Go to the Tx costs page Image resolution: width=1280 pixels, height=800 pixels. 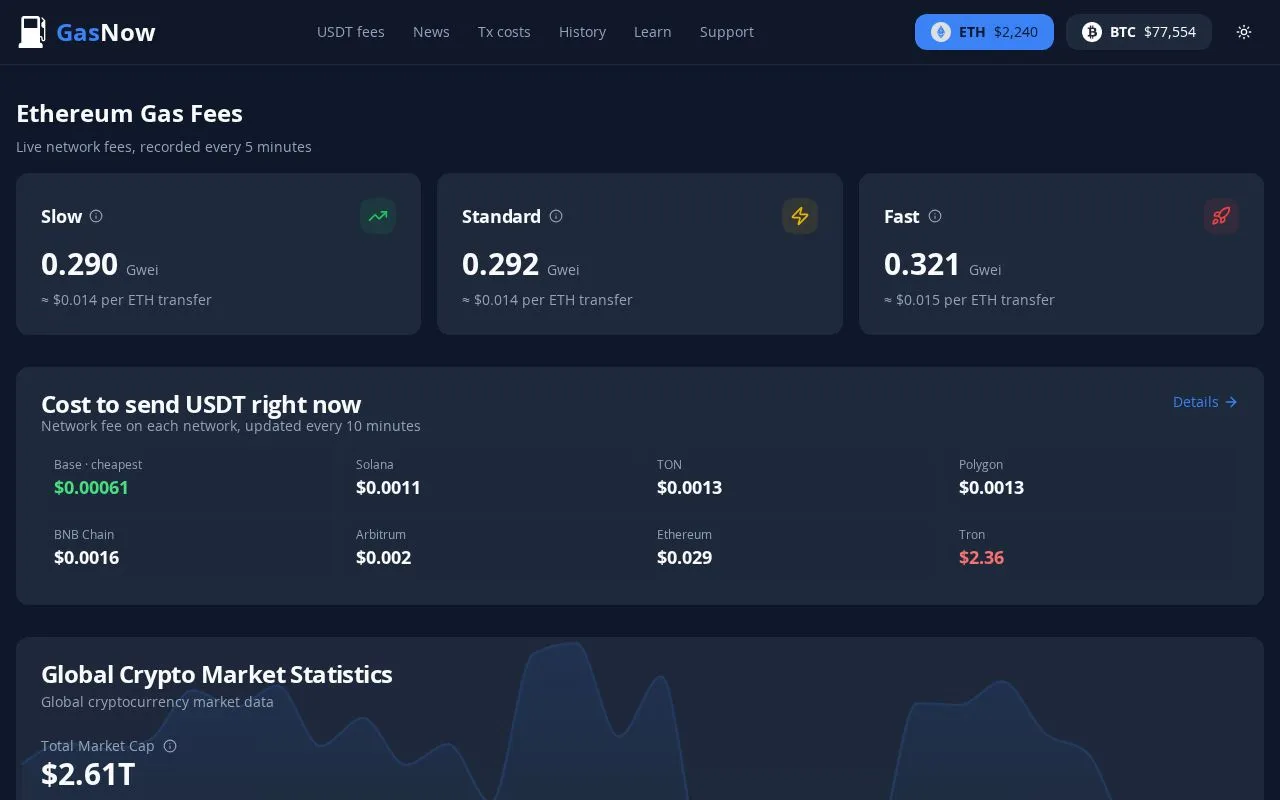tap(504, 32)
